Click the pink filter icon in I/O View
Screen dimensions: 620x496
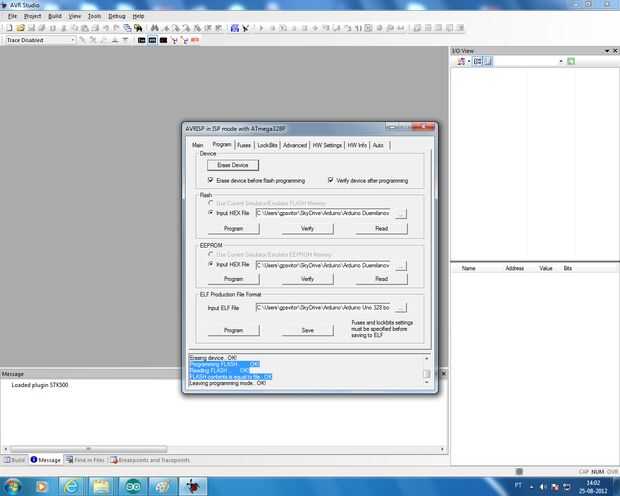(461, 61)
